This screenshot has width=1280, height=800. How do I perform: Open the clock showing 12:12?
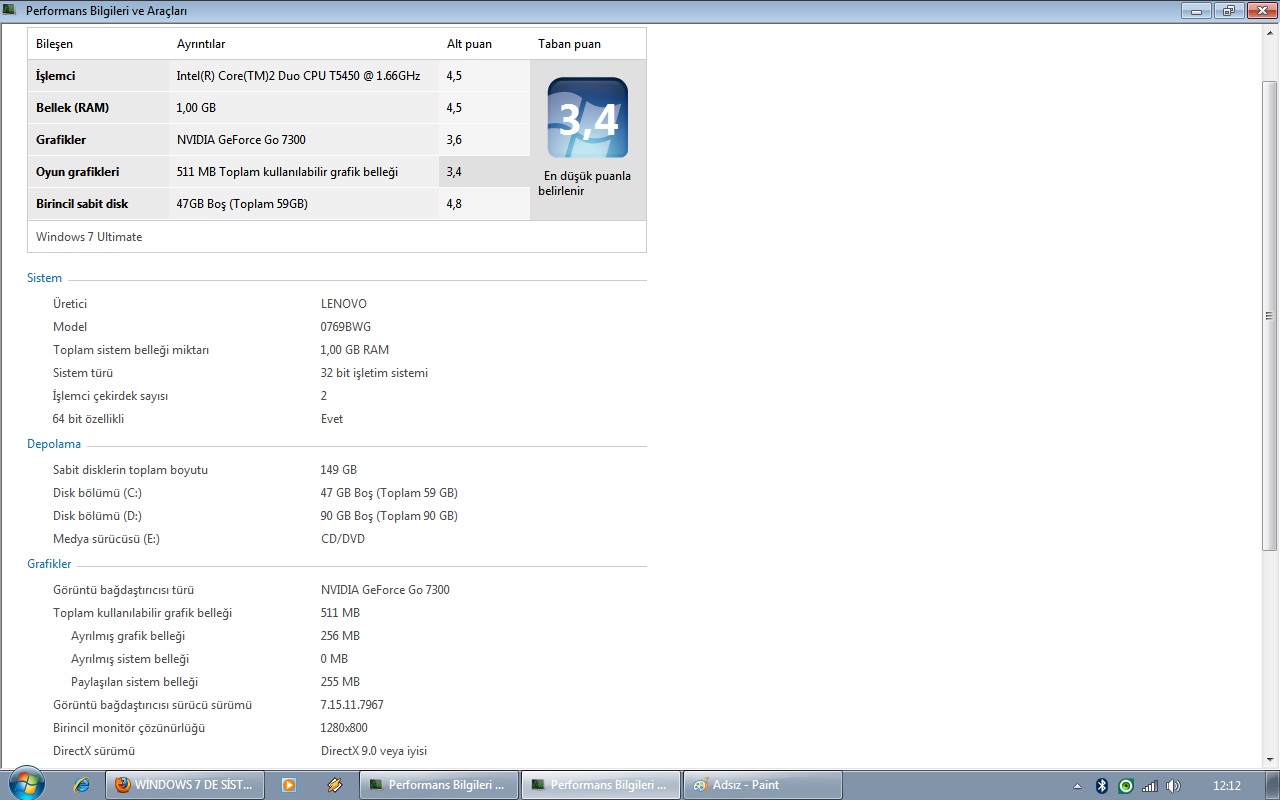1226,786
